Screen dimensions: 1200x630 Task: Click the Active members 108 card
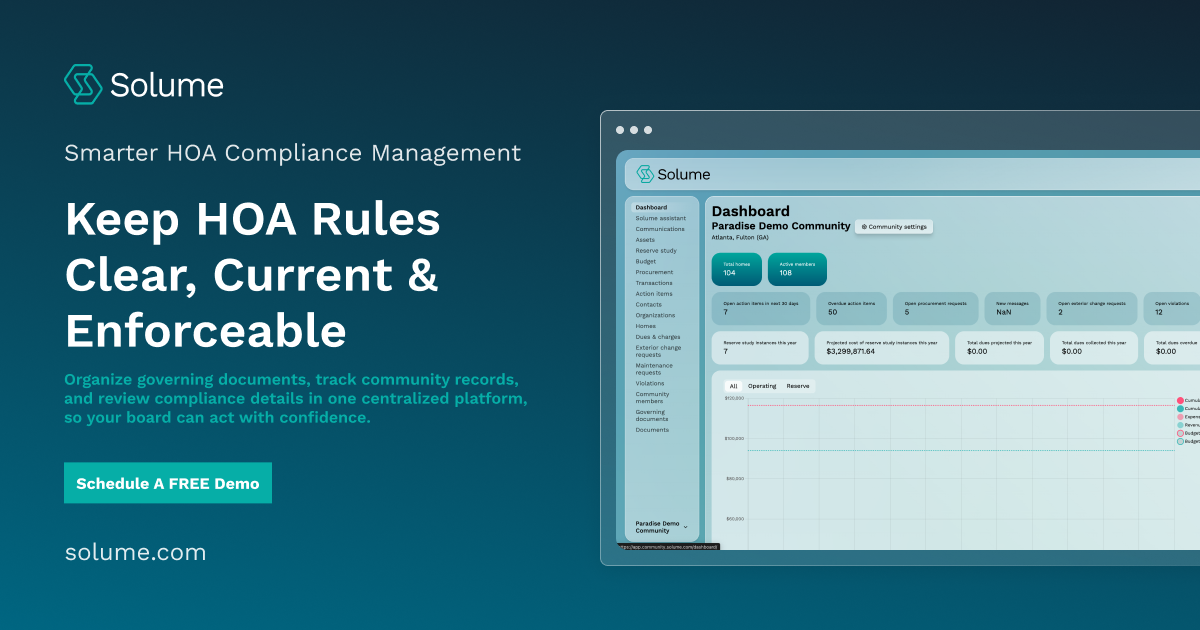(797, 269)
